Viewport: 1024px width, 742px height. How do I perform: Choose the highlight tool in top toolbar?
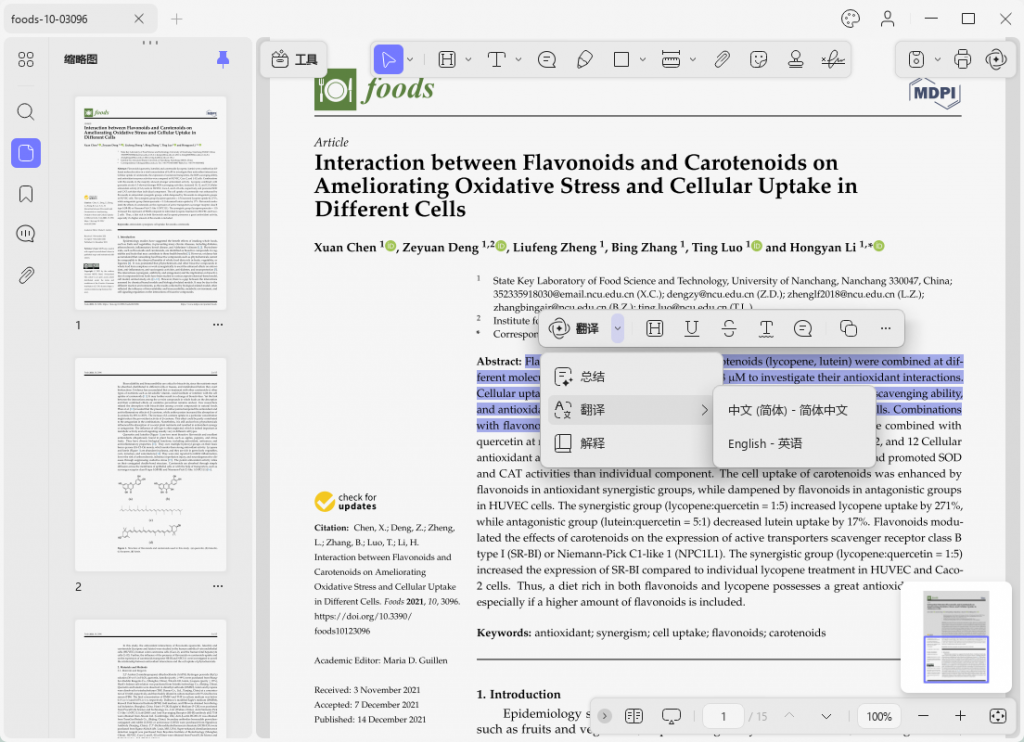point(447,59)
